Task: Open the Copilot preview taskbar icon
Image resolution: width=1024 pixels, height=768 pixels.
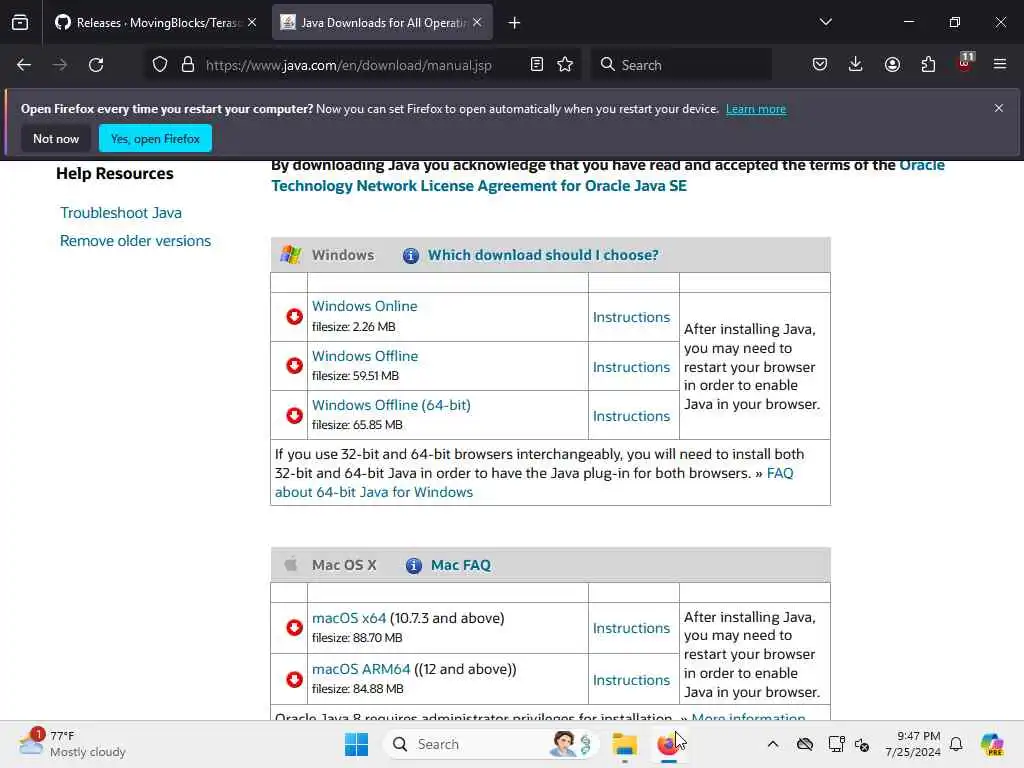Action: [992, 744]
